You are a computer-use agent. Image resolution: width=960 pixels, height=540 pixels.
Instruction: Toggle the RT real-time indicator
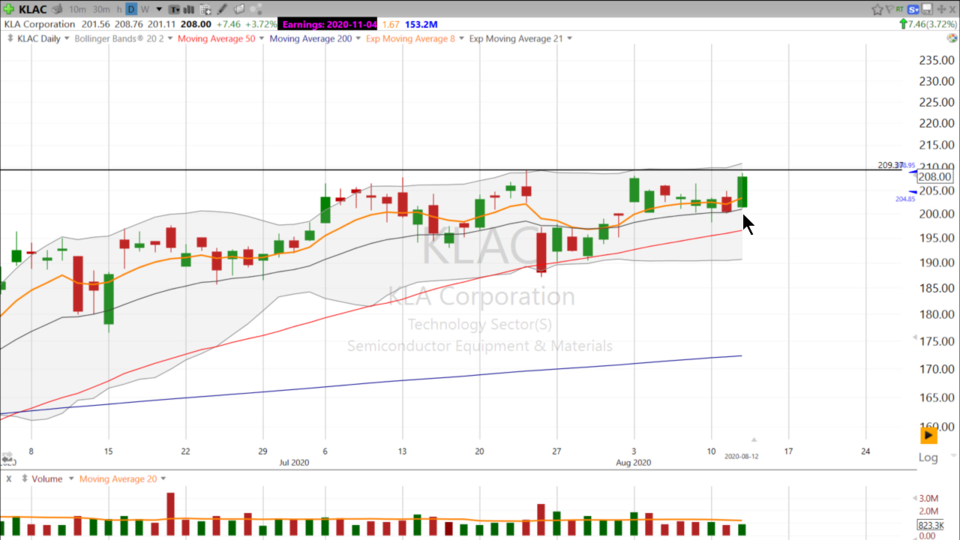899,9
